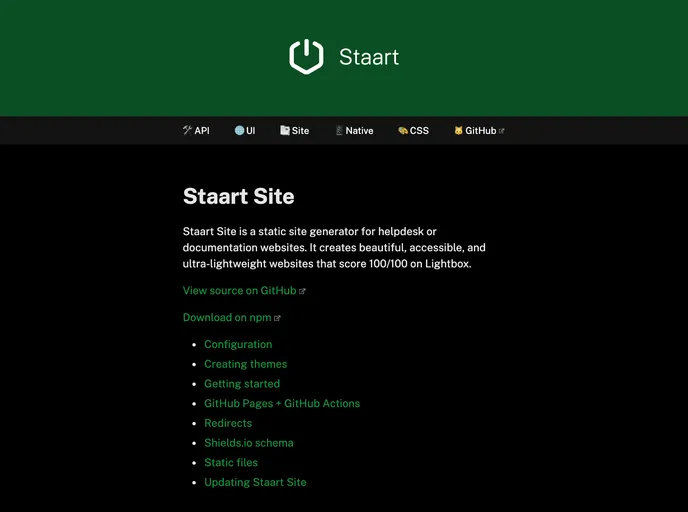Click the cat icon beside GitHub

tap(459, 130)
